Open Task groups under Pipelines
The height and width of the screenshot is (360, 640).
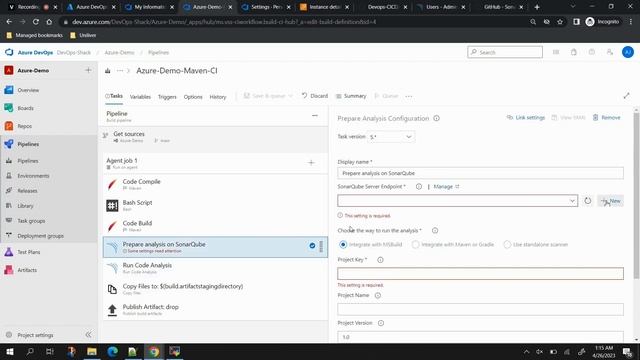(x=31, y=221)
